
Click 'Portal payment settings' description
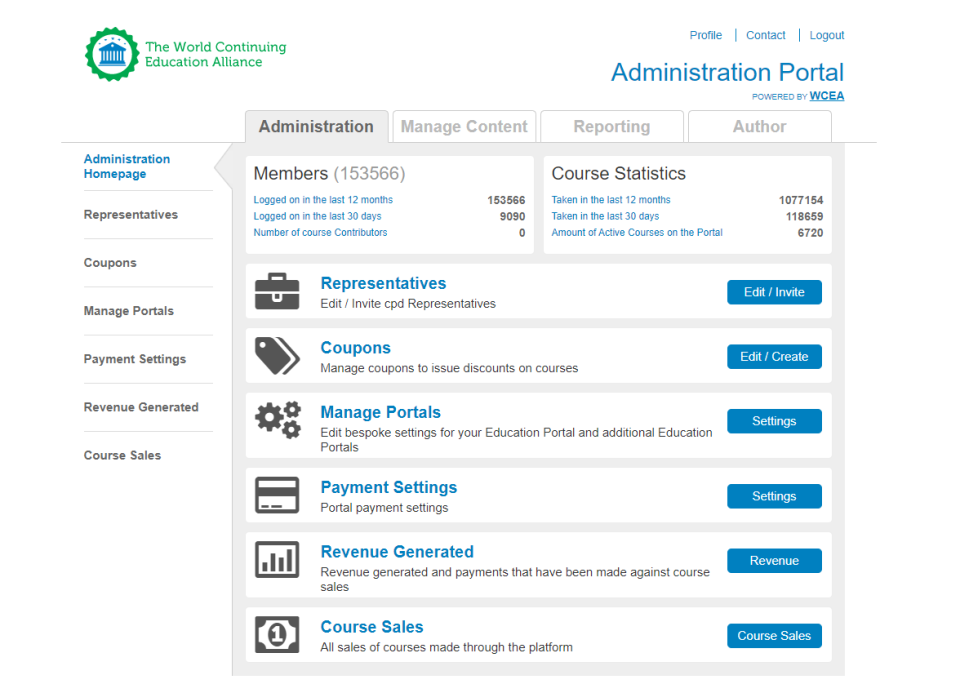pos(384,508)
